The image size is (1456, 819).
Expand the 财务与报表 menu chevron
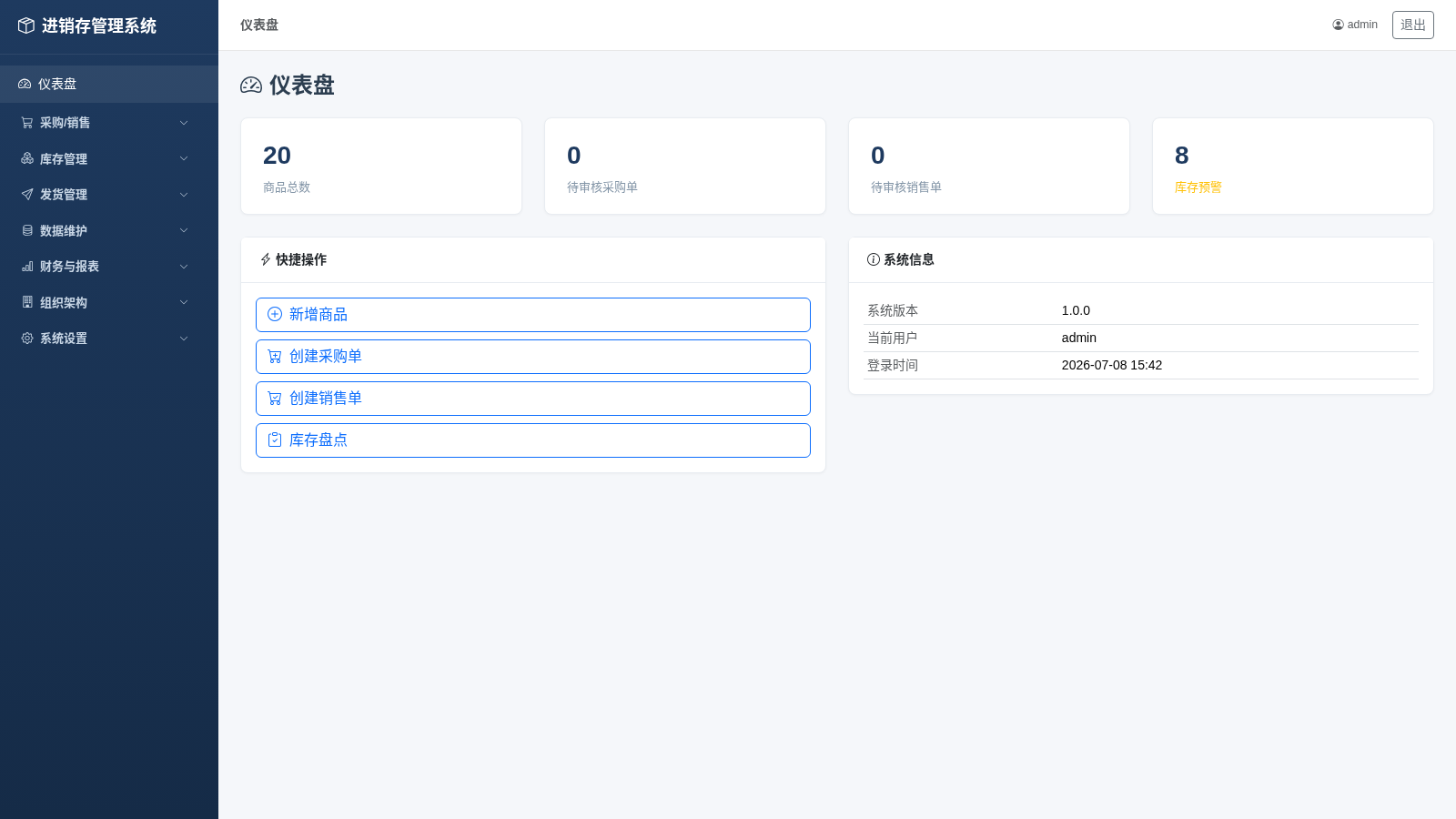coord(184,267)
